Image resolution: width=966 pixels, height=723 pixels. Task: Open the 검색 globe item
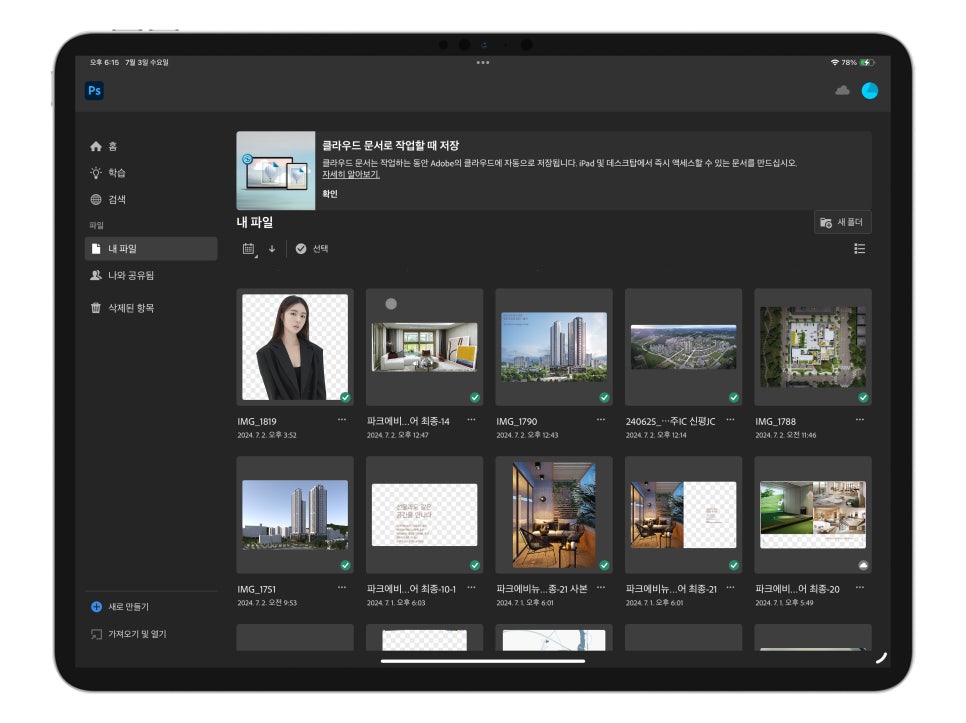click(x=108, y=199)
